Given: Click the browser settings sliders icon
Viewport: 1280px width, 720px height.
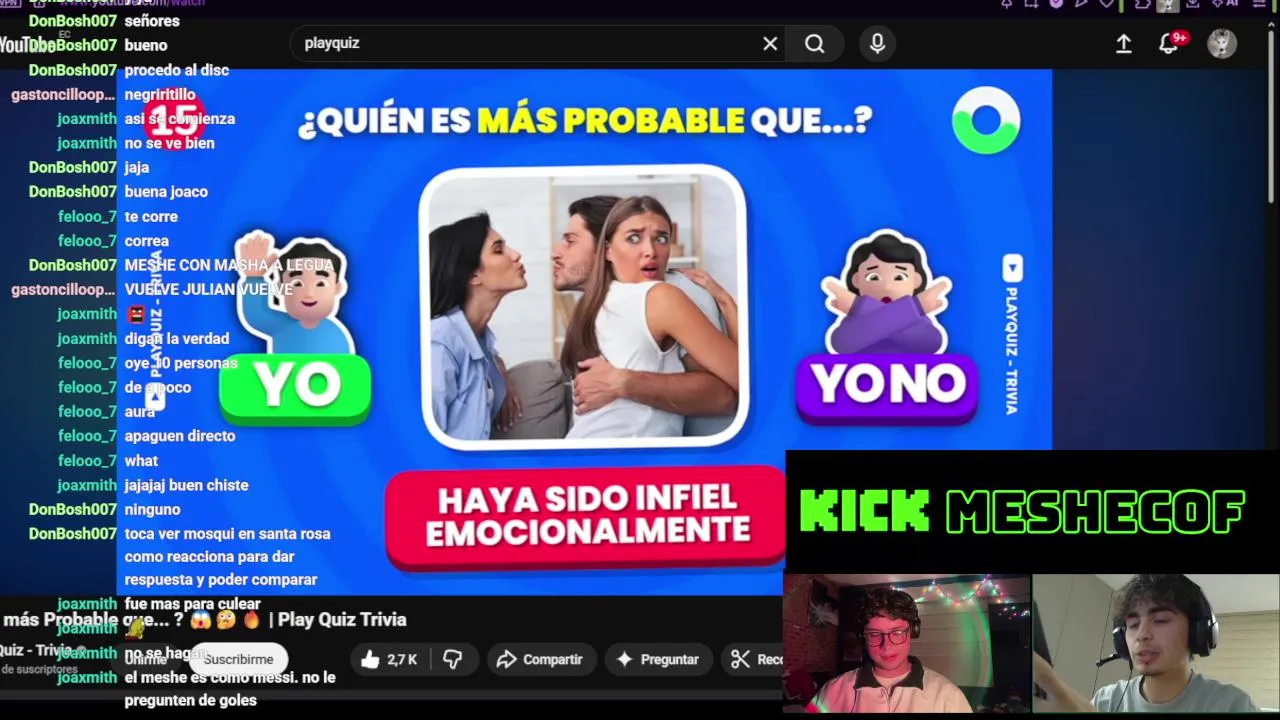Looking at the screenshot, I should click(x=1258, y=3).
